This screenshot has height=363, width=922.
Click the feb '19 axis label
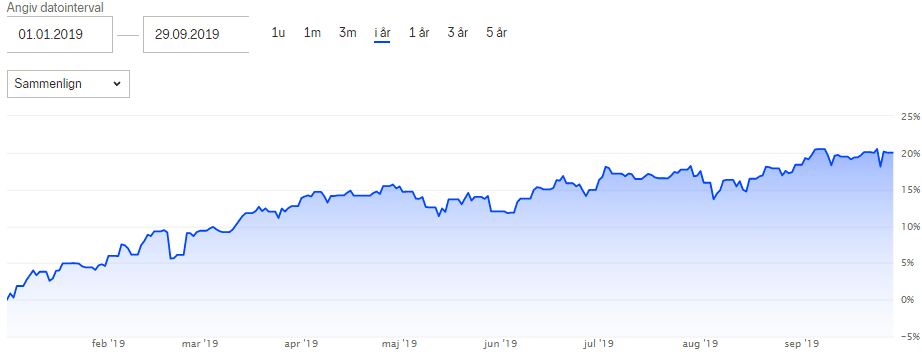pos(108,344)
